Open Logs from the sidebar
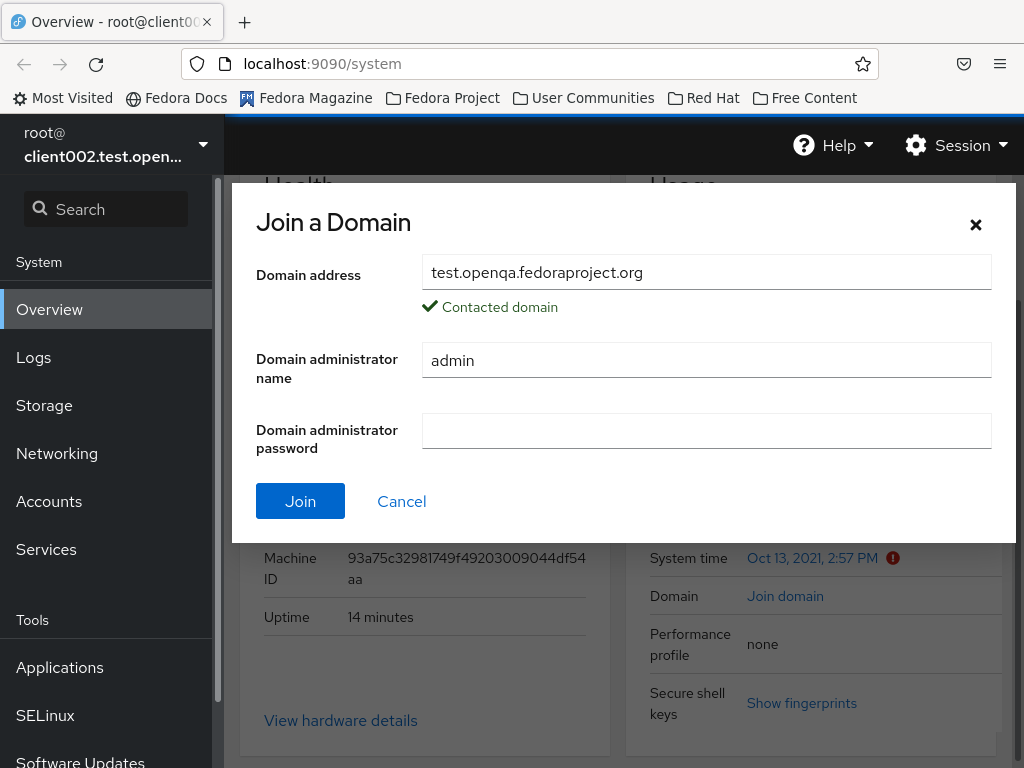The image size is (1024, 768). [106, 358]
